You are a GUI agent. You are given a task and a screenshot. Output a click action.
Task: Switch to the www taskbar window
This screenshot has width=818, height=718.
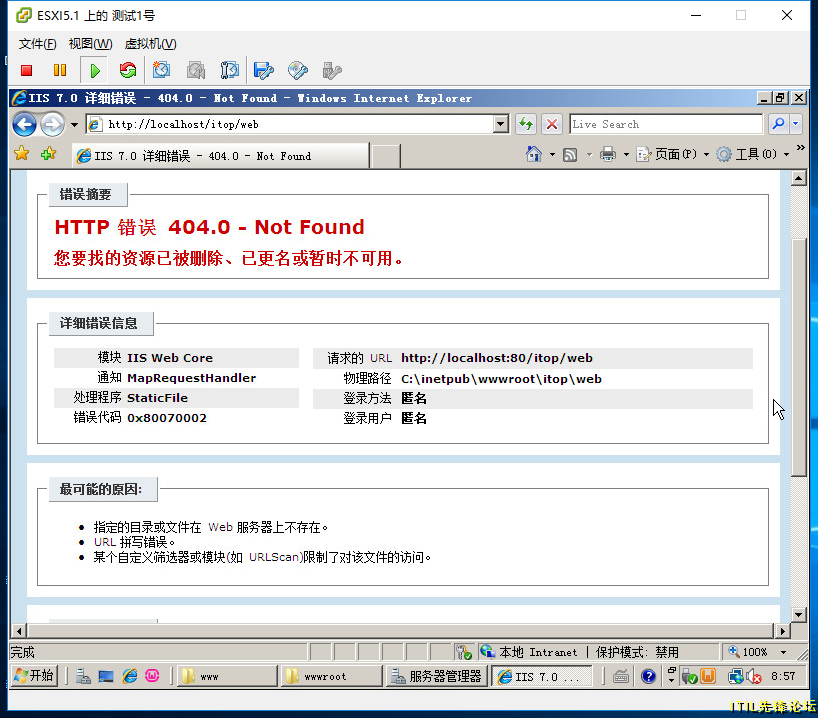[227, 676]
